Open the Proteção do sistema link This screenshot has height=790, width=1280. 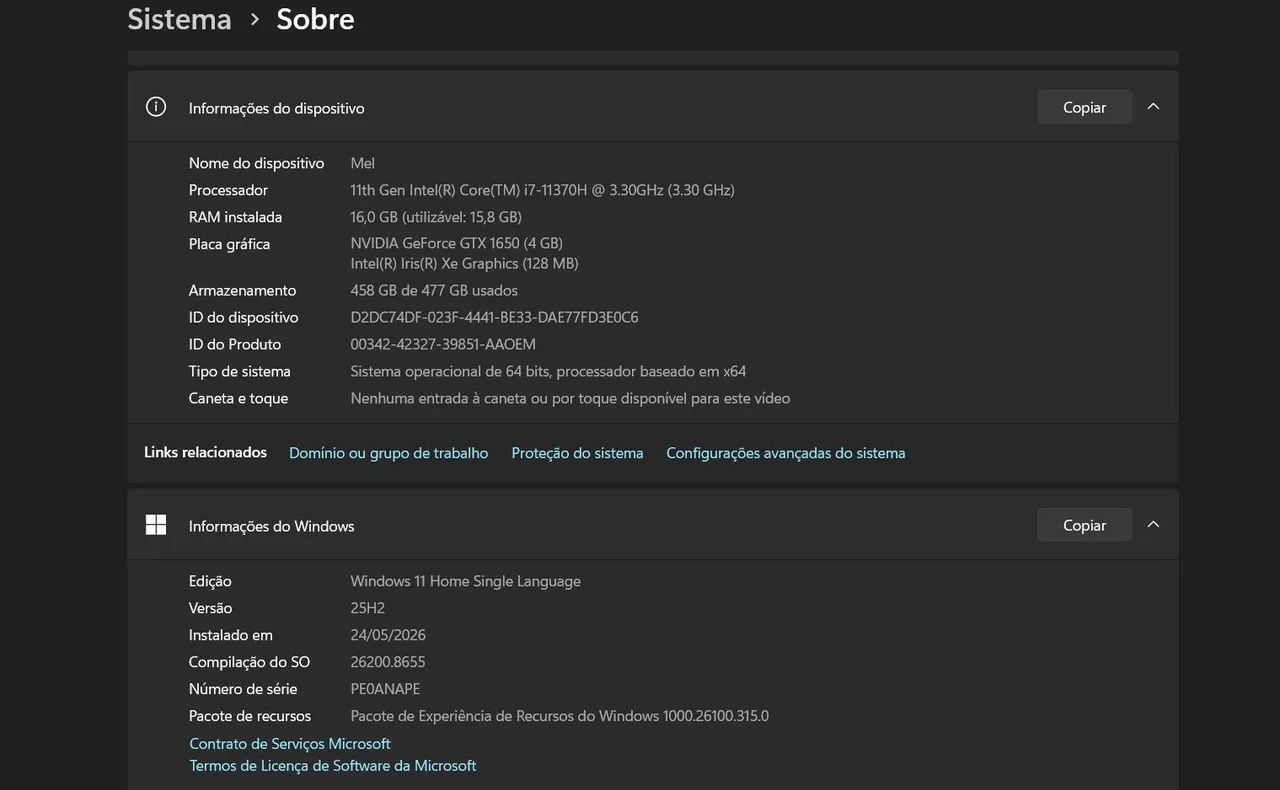pos(577,453)
